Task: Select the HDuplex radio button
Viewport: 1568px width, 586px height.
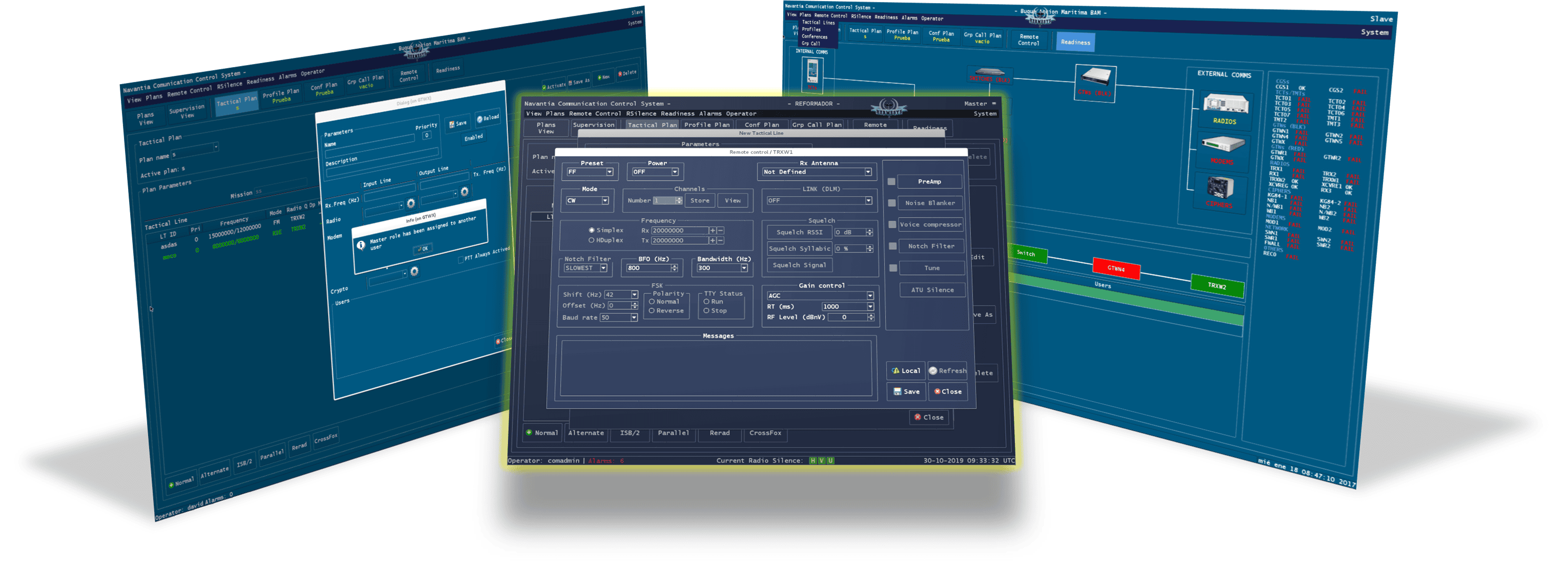Action: (x=591, y=240)
